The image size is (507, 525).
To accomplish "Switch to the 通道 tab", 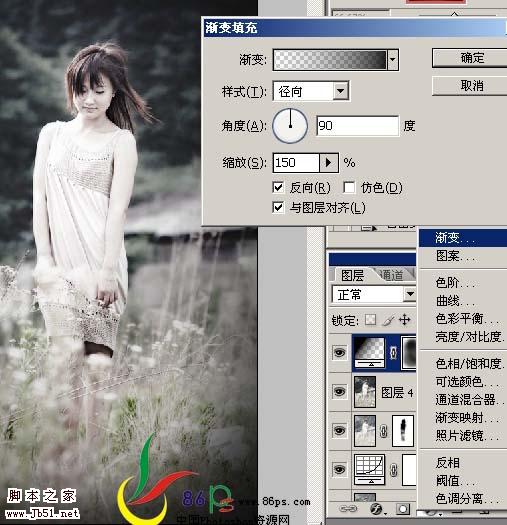I will click(392, 275).
